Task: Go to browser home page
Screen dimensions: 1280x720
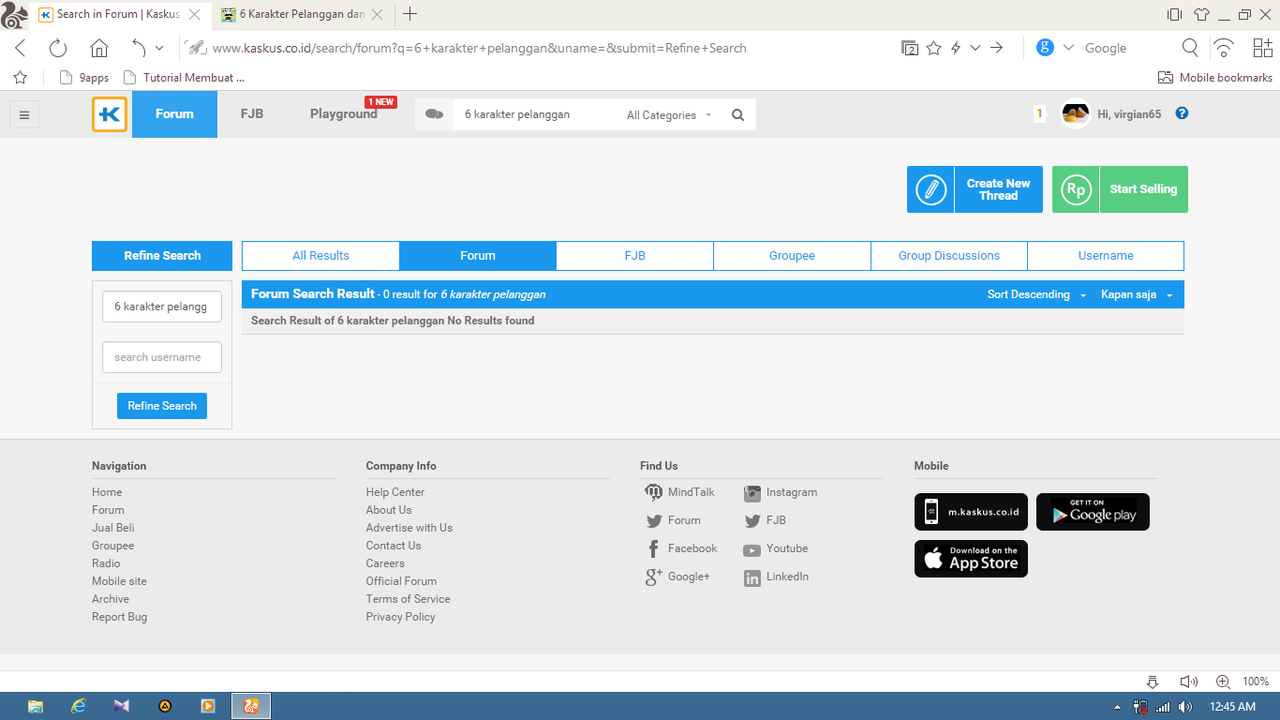Action: [99, 48]
